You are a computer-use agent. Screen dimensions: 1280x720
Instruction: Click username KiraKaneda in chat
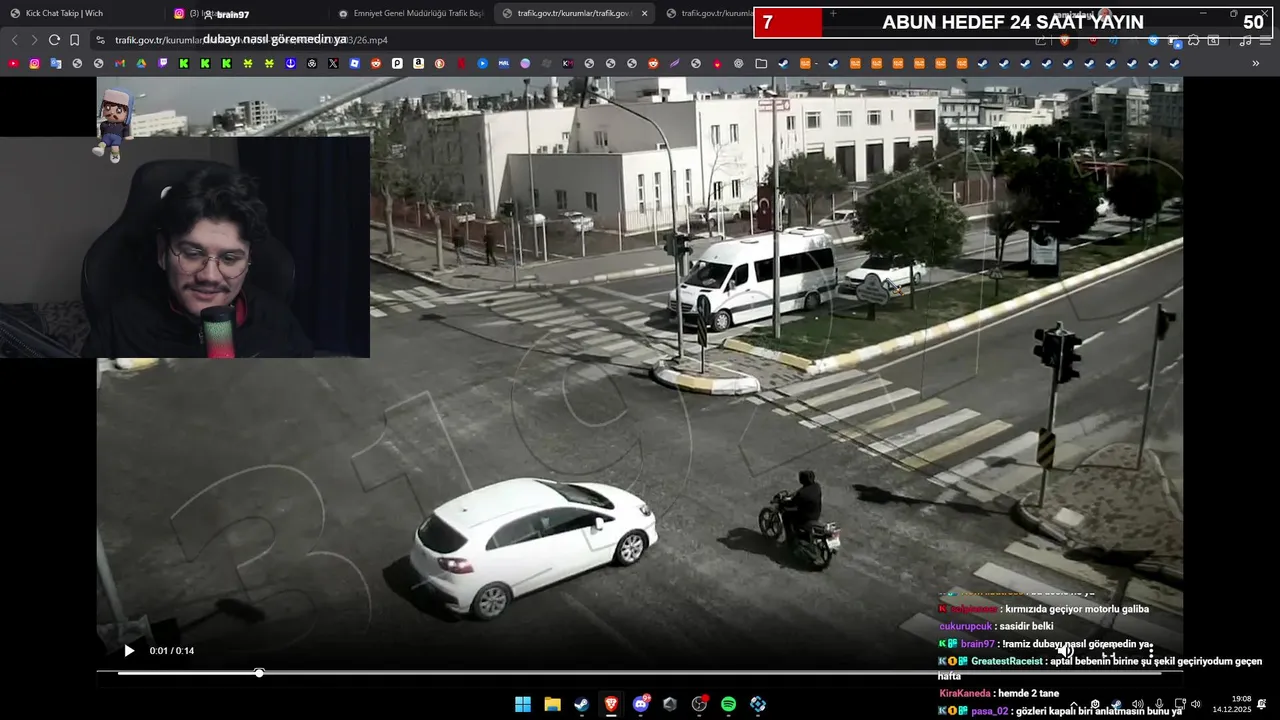click(965, 693)
